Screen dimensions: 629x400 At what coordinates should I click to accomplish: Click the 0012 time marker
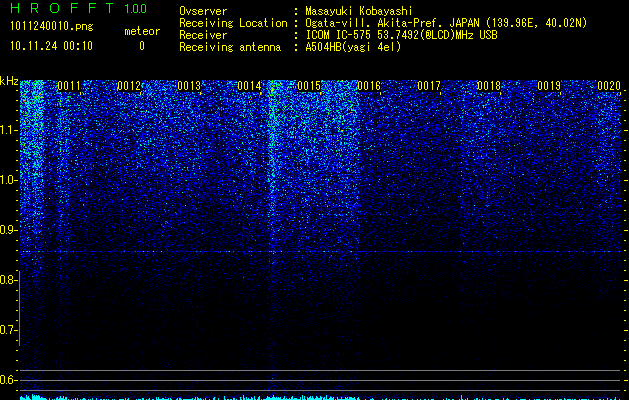click(x=129, y=86)
